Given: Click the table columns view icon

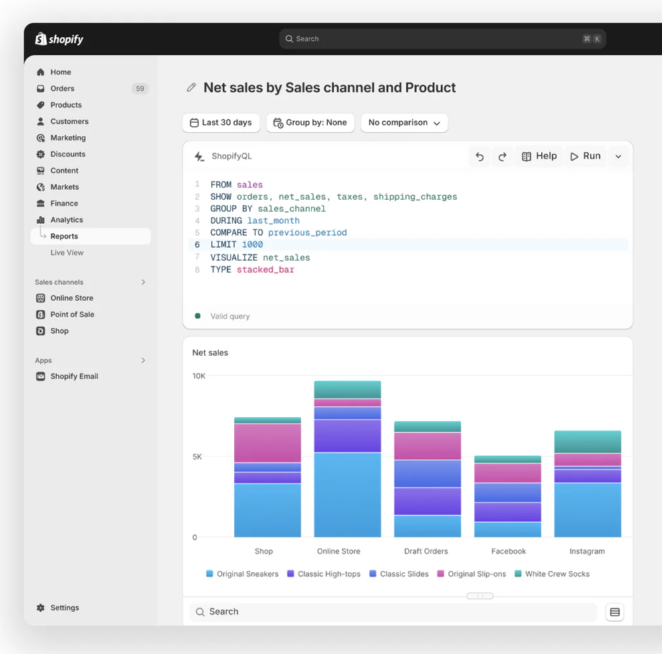Looking at the screenshot, I should pos(615,612).
